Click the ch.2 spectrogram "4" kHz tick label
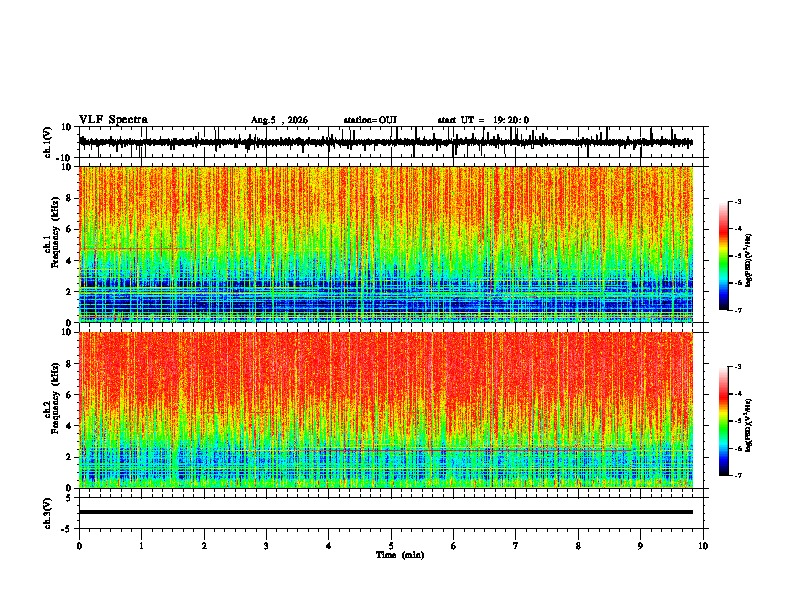Screen dimensions: 792x612 click(69, 426)
